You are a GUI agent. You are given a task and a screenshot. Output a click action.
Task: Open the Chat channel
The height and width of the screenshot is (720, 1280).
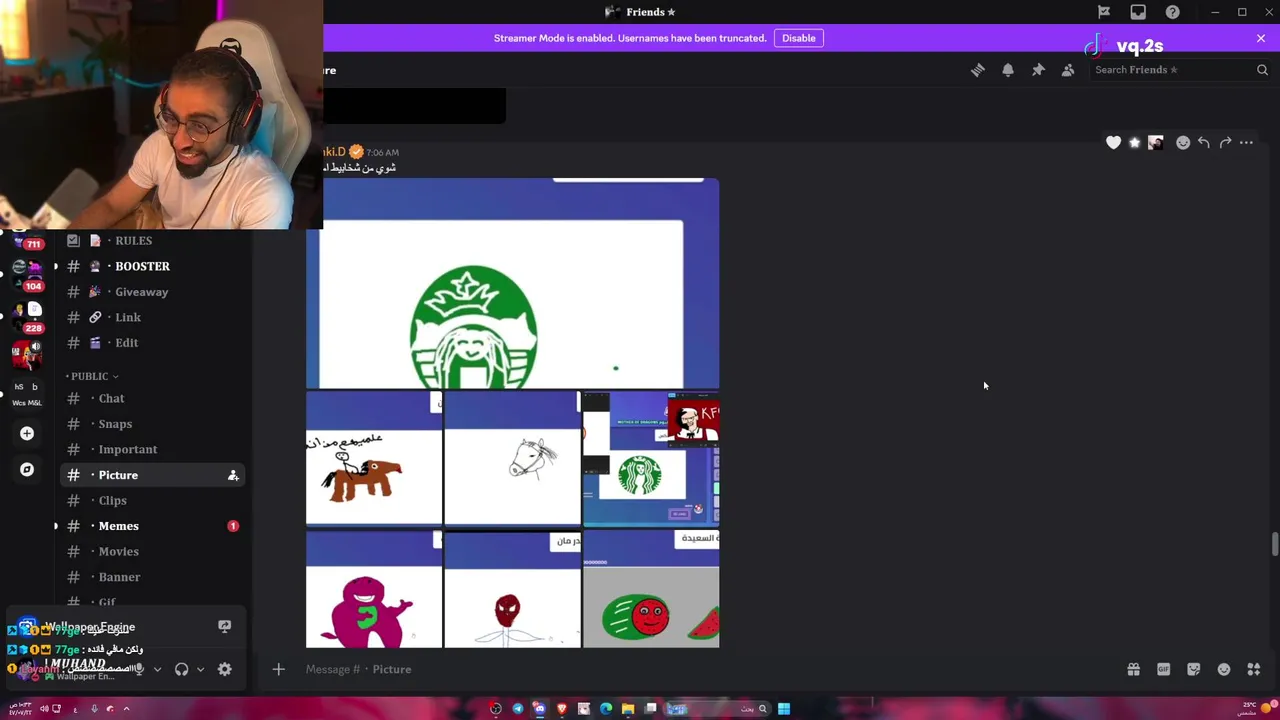(150, 398)
